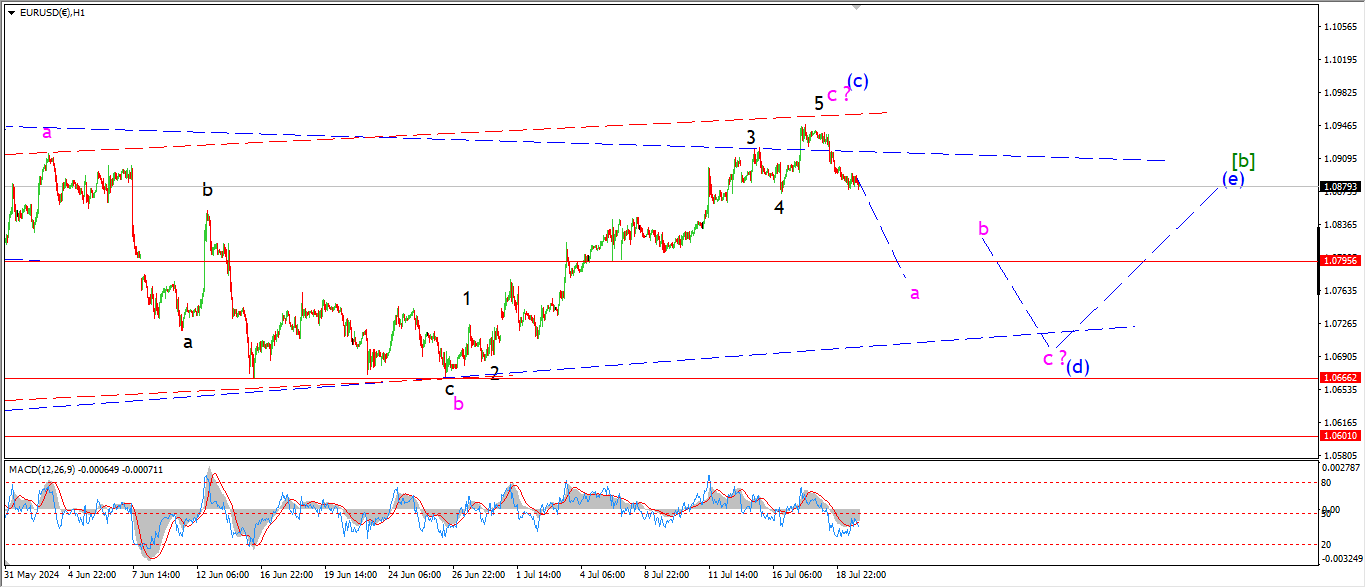Select the black wave 1 label
This screenshot has height=588, width=1366.
(466, 298)
